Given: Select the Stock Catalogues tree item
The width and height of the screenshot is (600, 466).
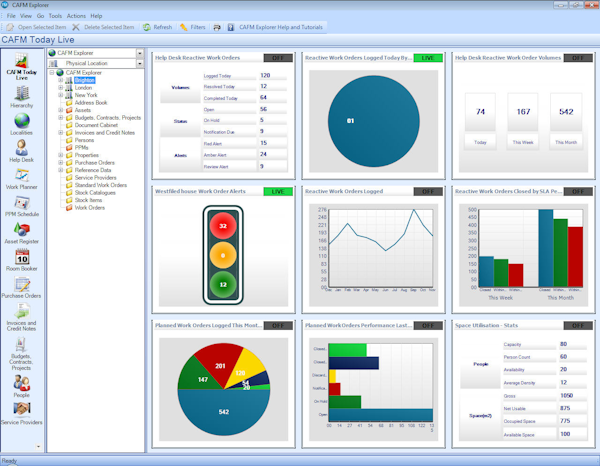Looking at the screenshot, I should [95, 192].
